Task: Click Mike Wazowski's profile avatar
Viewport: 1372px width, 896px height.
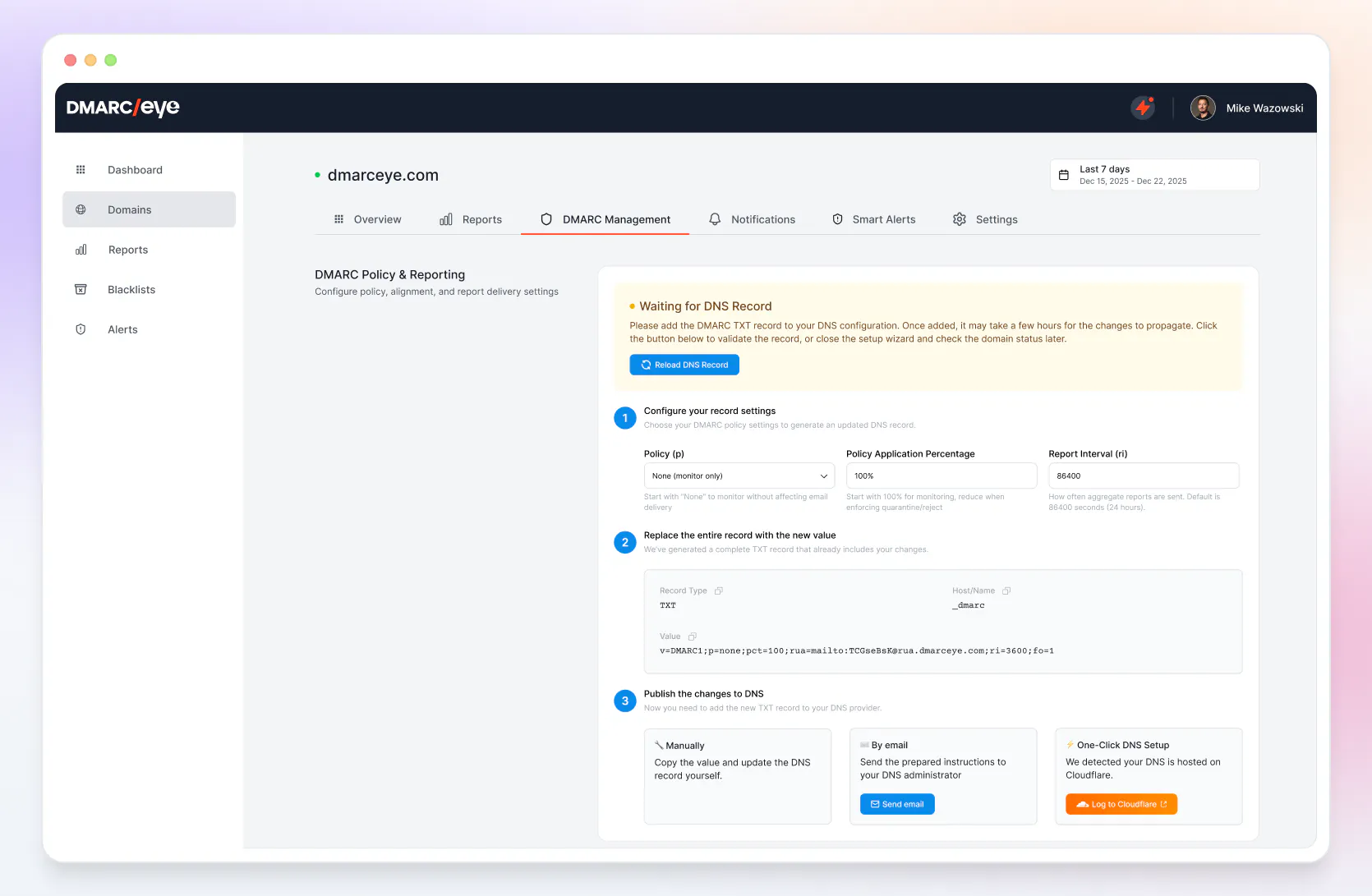Action: tap(1203, 108)
